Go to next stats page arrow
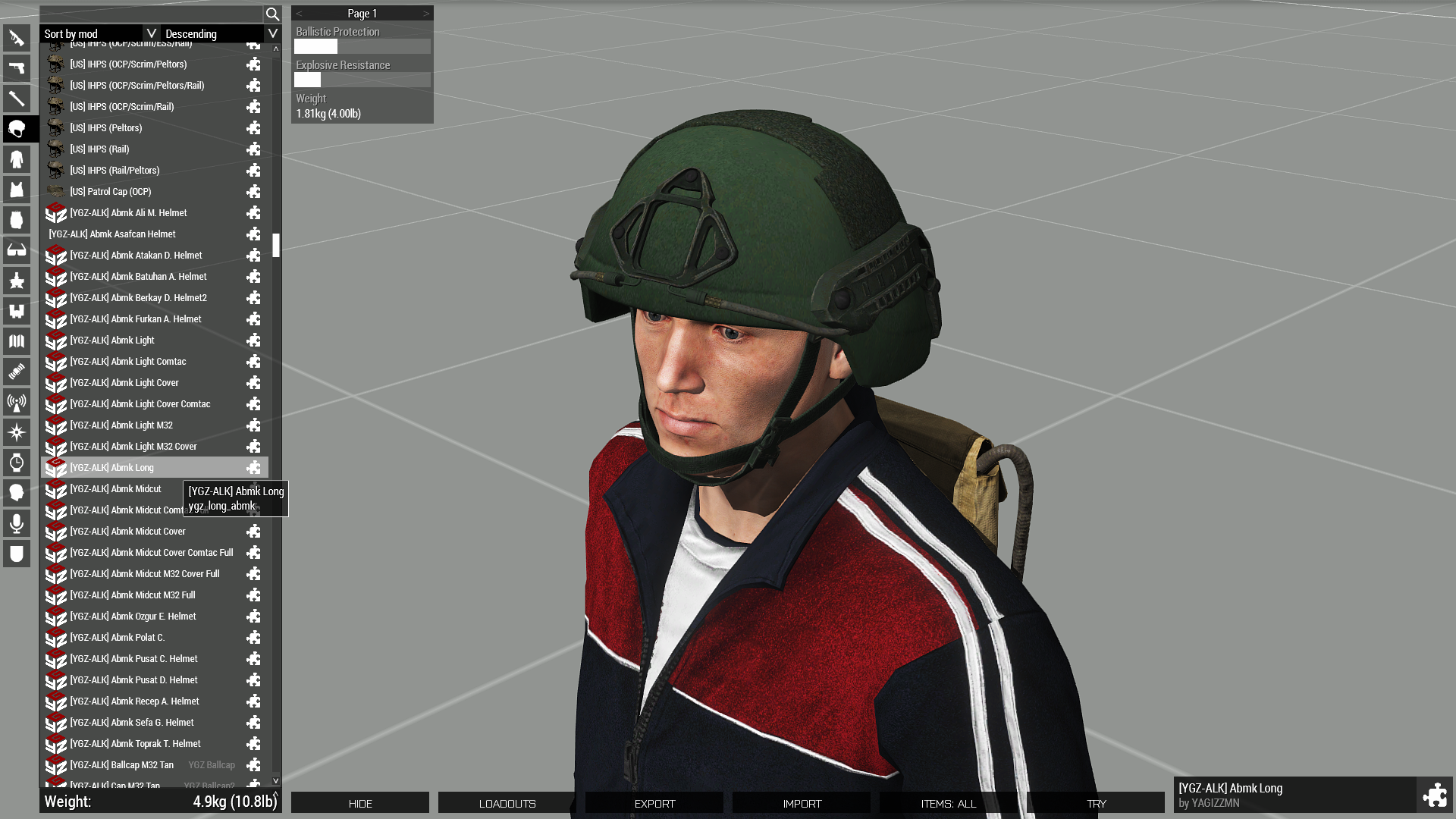This screenshot has width=1456, height=819. (426, 14)
